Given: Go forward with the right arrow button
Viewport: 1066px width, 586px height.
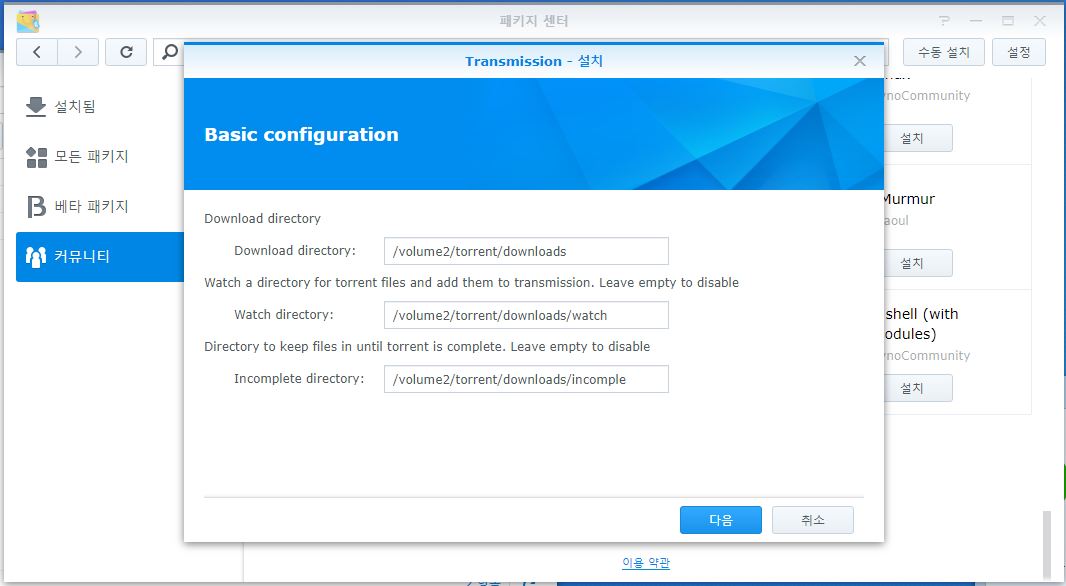Looking at the screenshot, I should pyautogui.click(x=78, y=52).
